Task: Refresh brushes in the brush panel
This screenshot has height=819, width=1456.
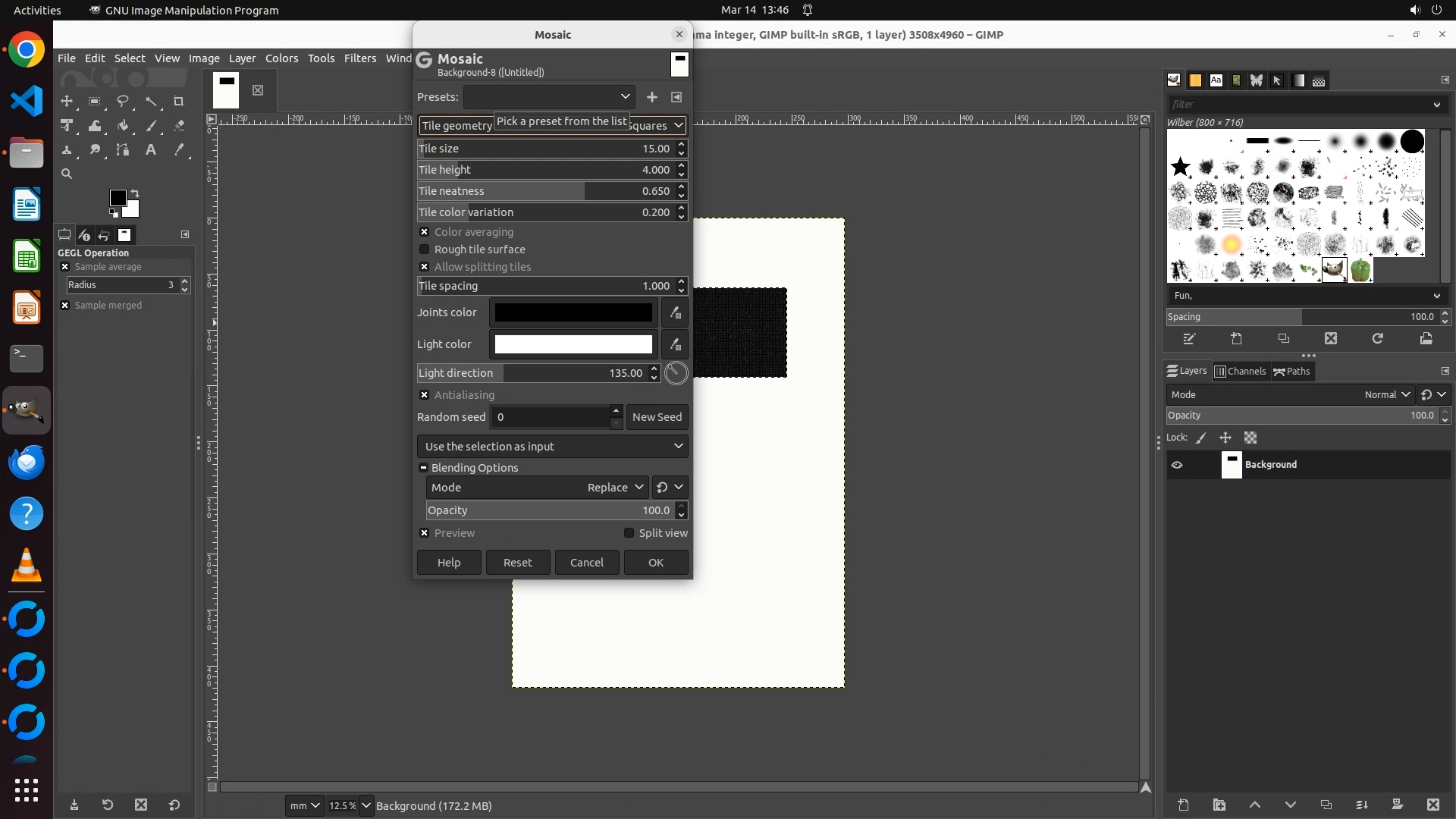Action: tap(1377, 339)
